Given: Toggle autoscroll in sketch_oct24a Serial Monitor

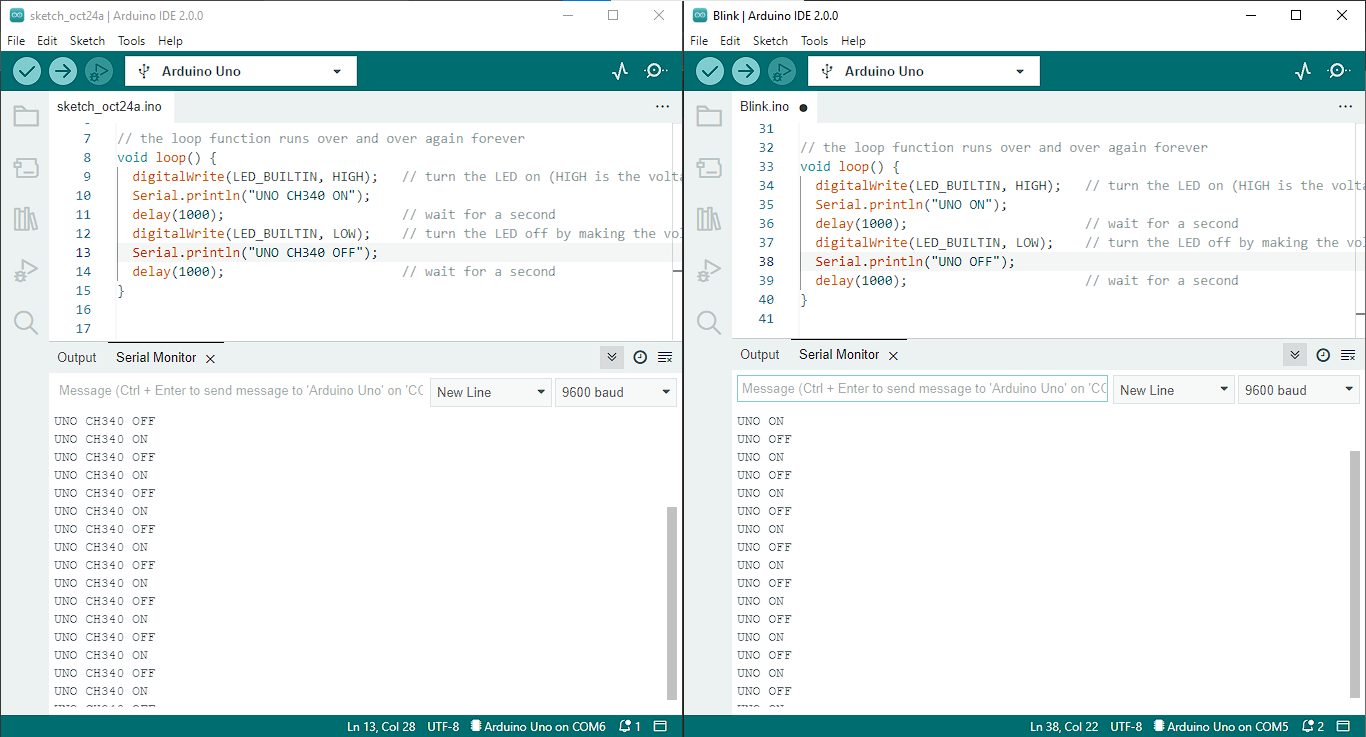Looking at the screenshot, I should coord(612,357).
